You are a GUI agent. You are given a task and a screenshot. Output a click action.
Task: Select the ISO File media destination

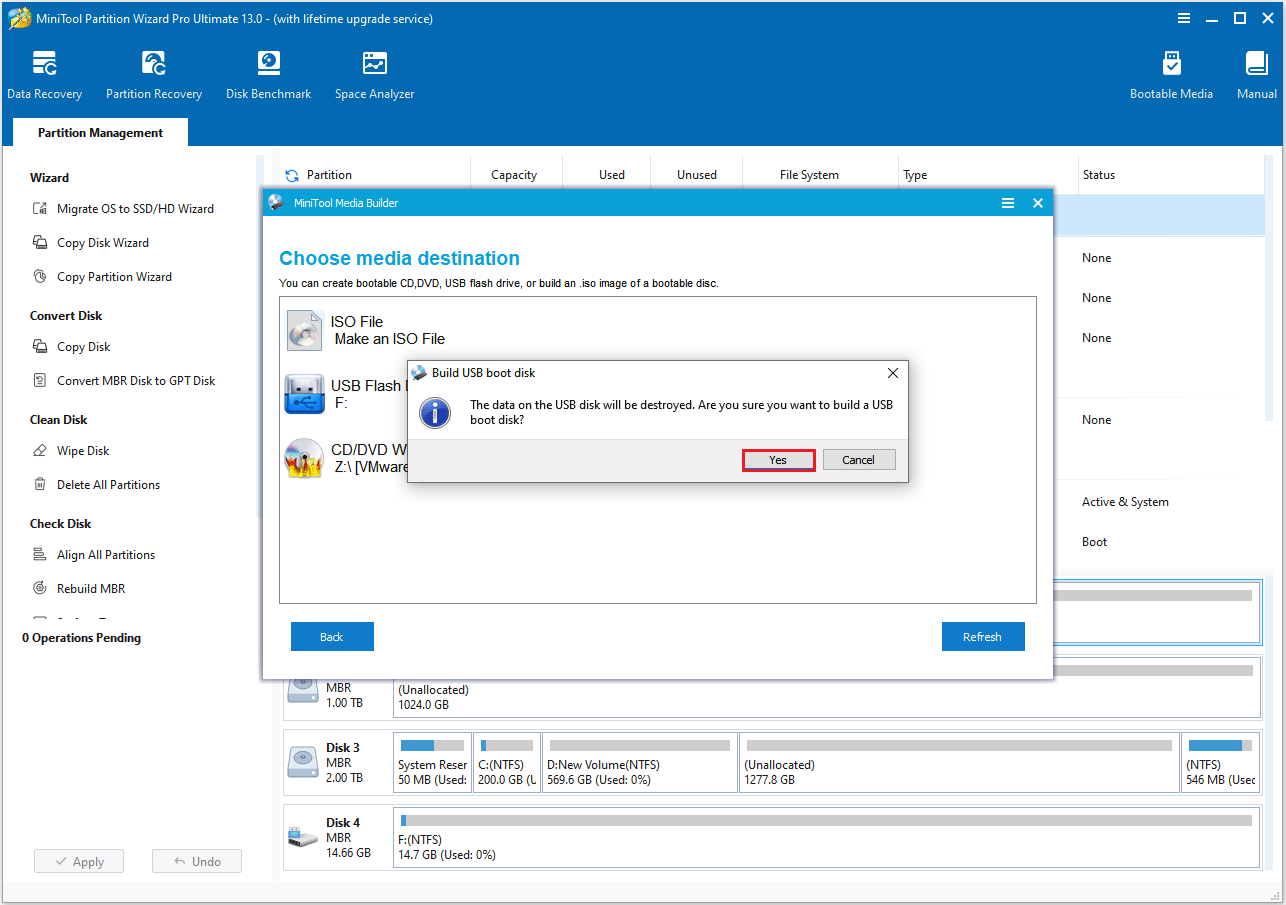point(400,330)
